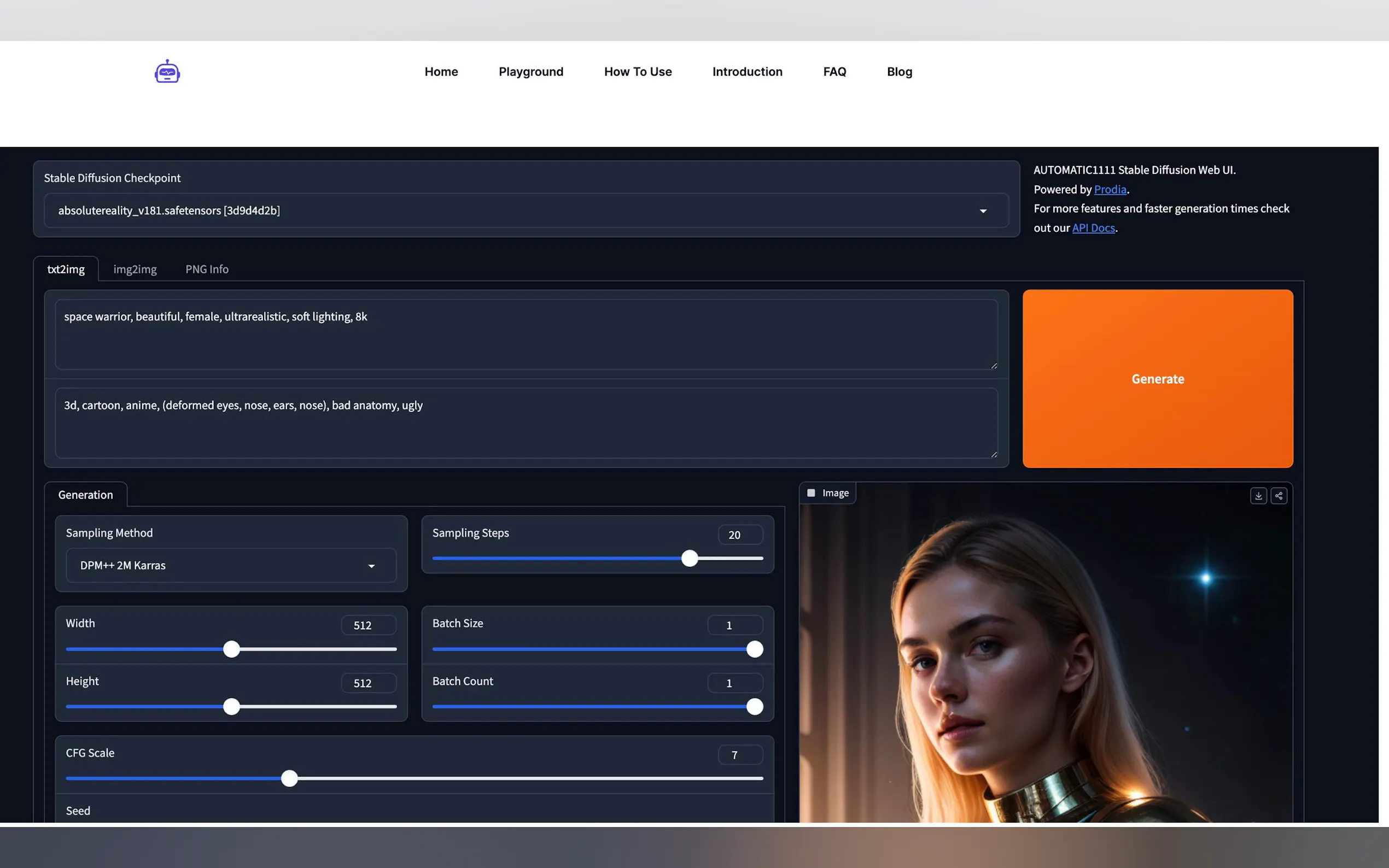Image resolution: width=1389 pixels, height=868 pixels.
Task: Switch to the img2img tab
Action: coord(135,269)
